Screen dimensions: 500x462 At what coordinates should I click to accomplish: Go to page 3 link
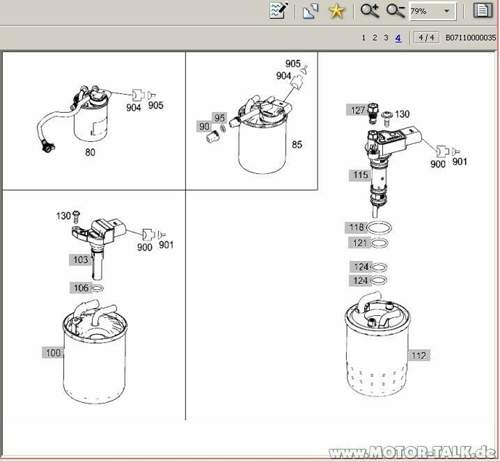(x=386, y=38)
